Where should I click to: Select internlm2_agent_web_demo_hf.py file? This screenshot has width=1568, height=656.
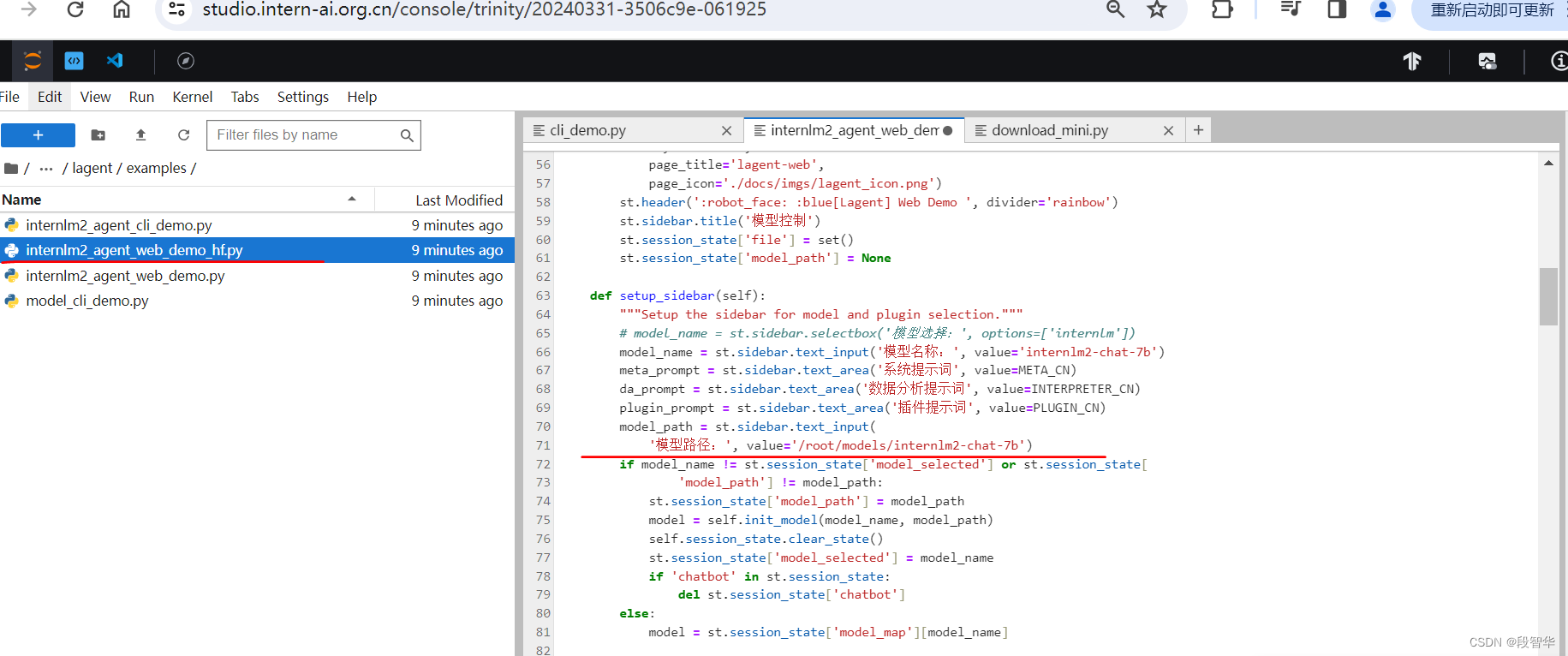click(257, 250)
